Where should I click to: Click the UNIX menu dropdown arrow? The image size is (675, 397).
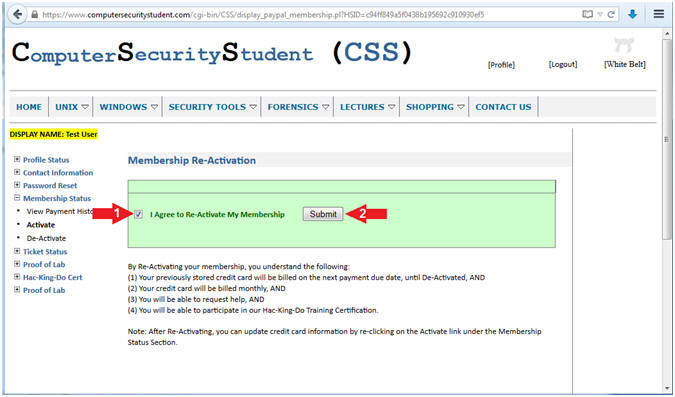[x=85, y=107]
